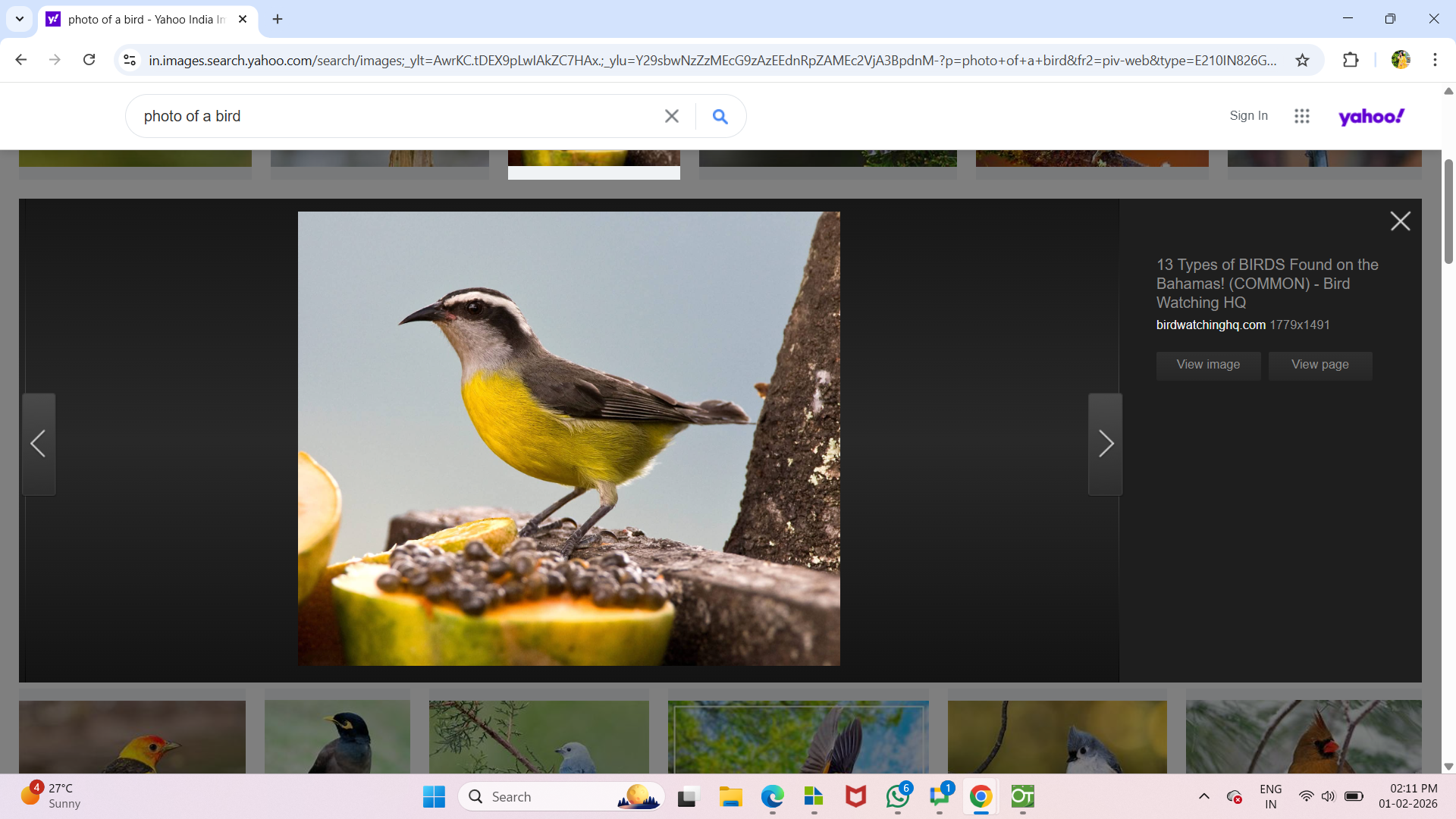The height and width of the screenshot is (819, 1456).
Task: View site information icon in address bar
Action: coord(130,60)
